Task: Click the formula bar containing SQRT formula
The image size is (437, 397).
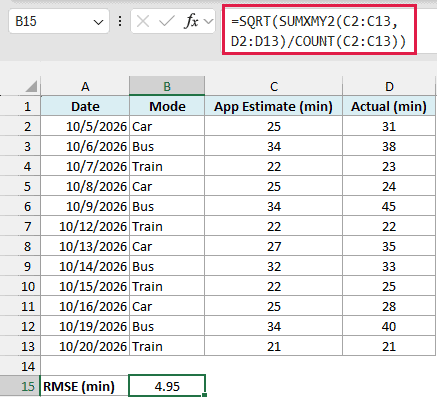Action: click(319, 31)
